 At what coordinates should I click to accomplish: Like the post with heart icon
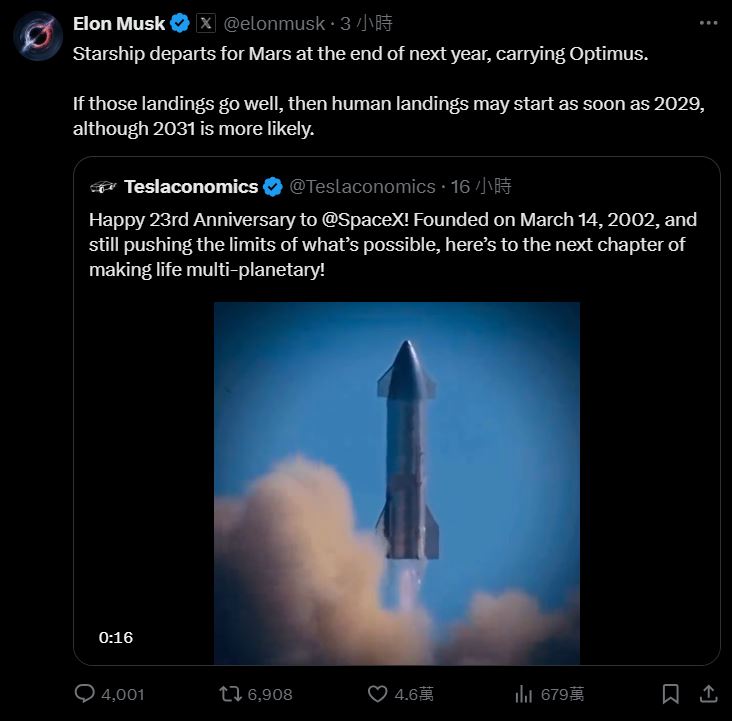point(377,693)
